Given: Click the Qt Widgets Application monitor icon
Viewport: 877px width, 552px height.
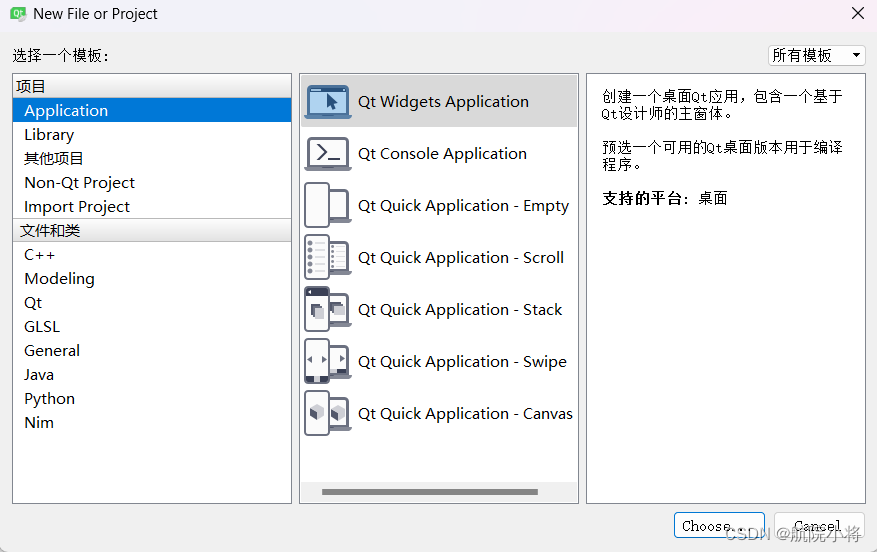Looking at the screenshot, I should [328, 102].
